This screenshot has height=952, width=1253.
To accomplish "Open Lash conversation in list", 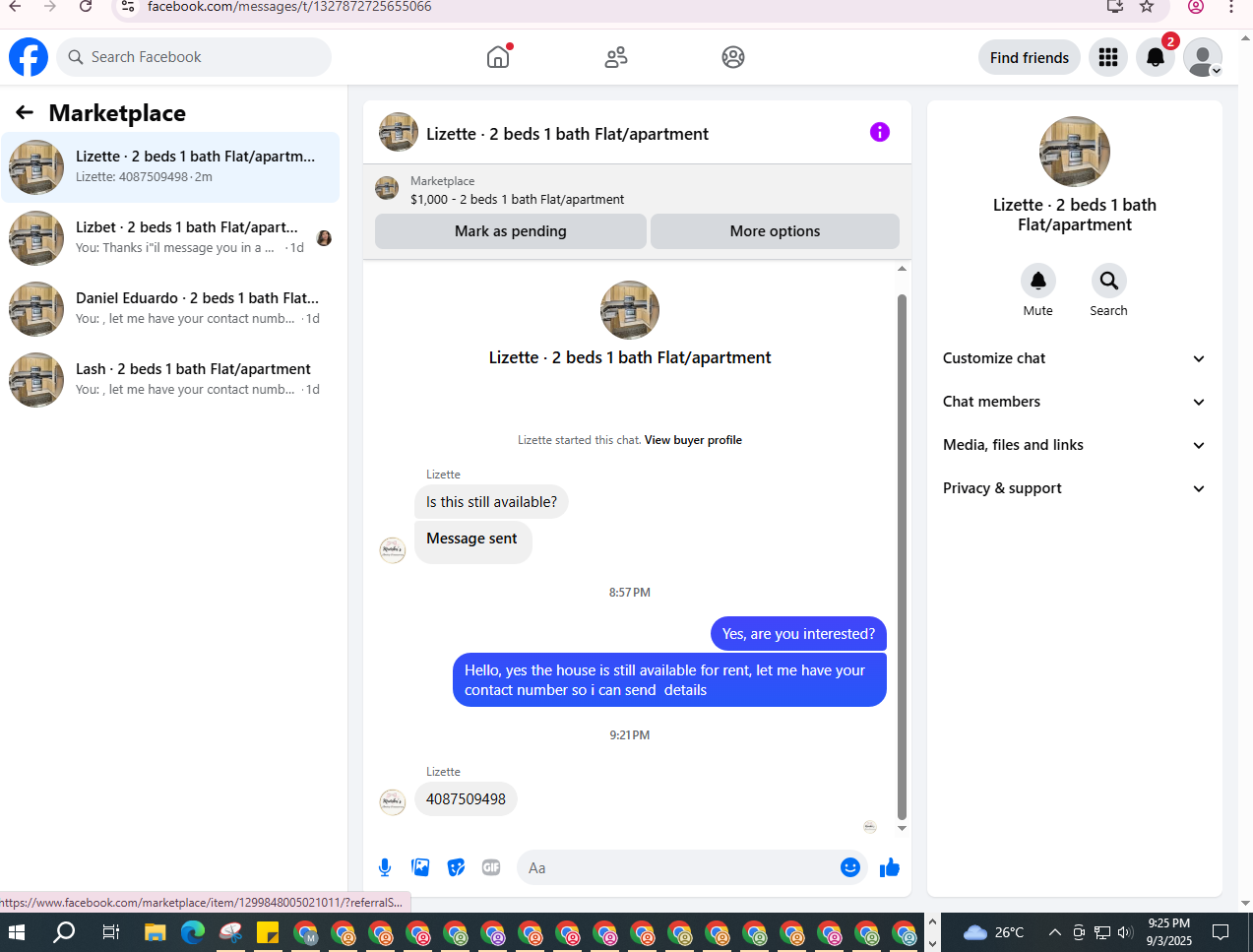I will coord(170,380).
